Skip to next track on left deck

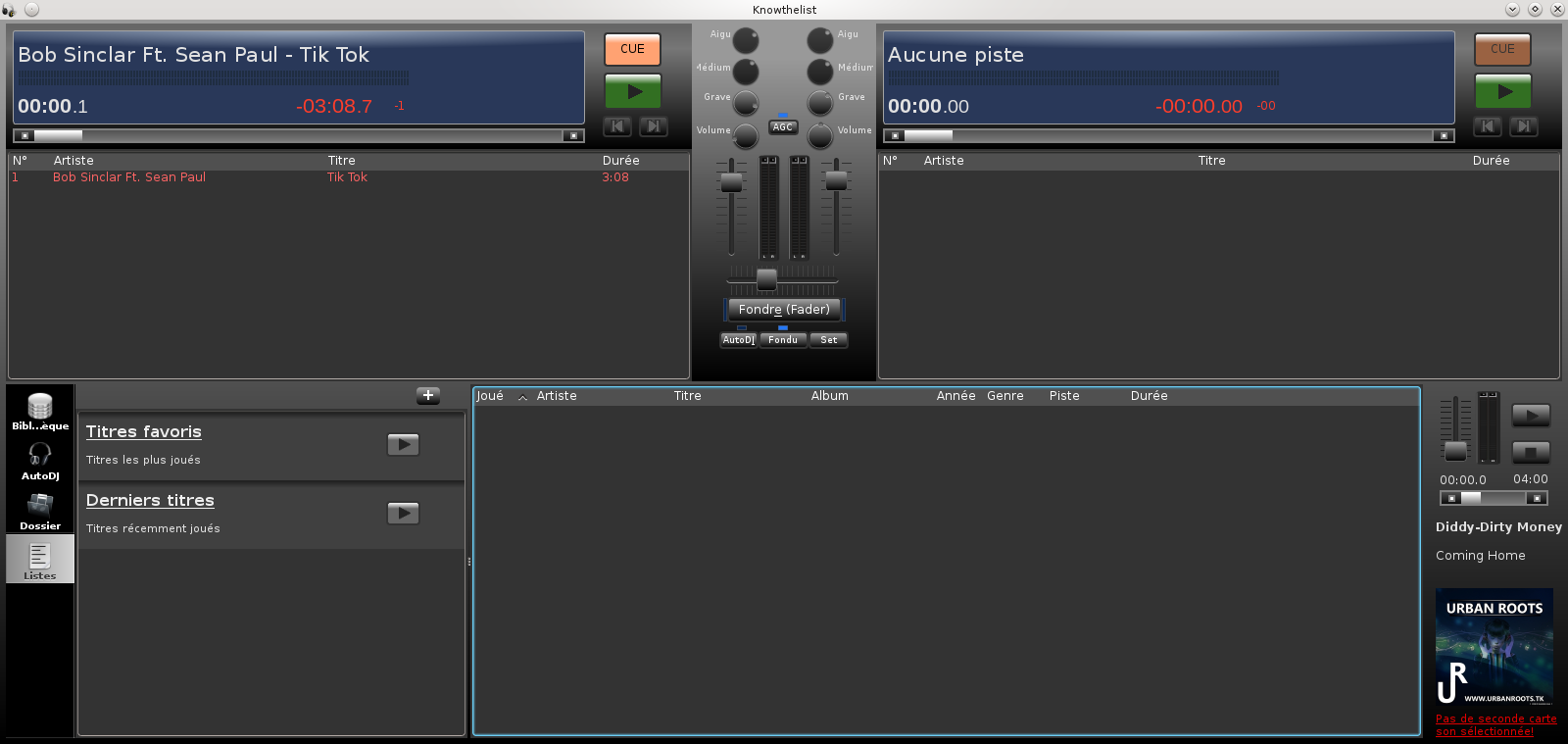[x=653, y=126]
